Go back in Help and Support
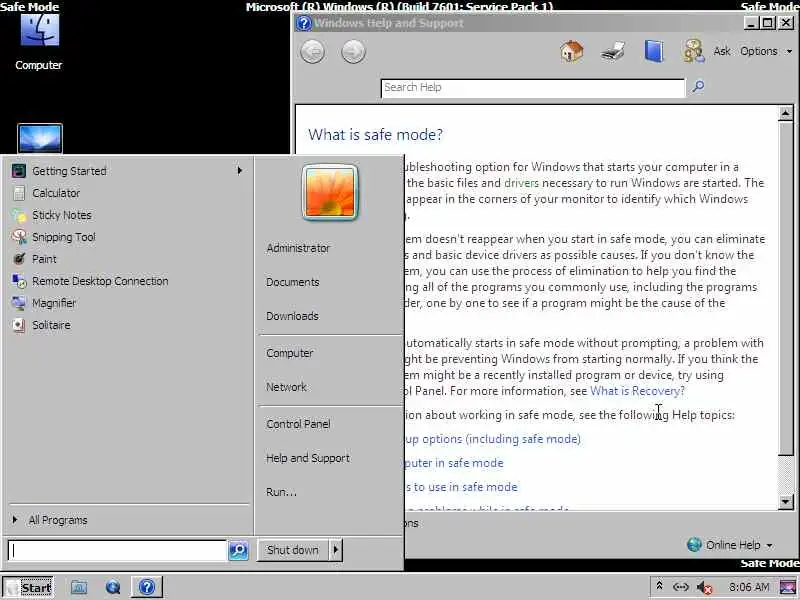 point(313,52)
